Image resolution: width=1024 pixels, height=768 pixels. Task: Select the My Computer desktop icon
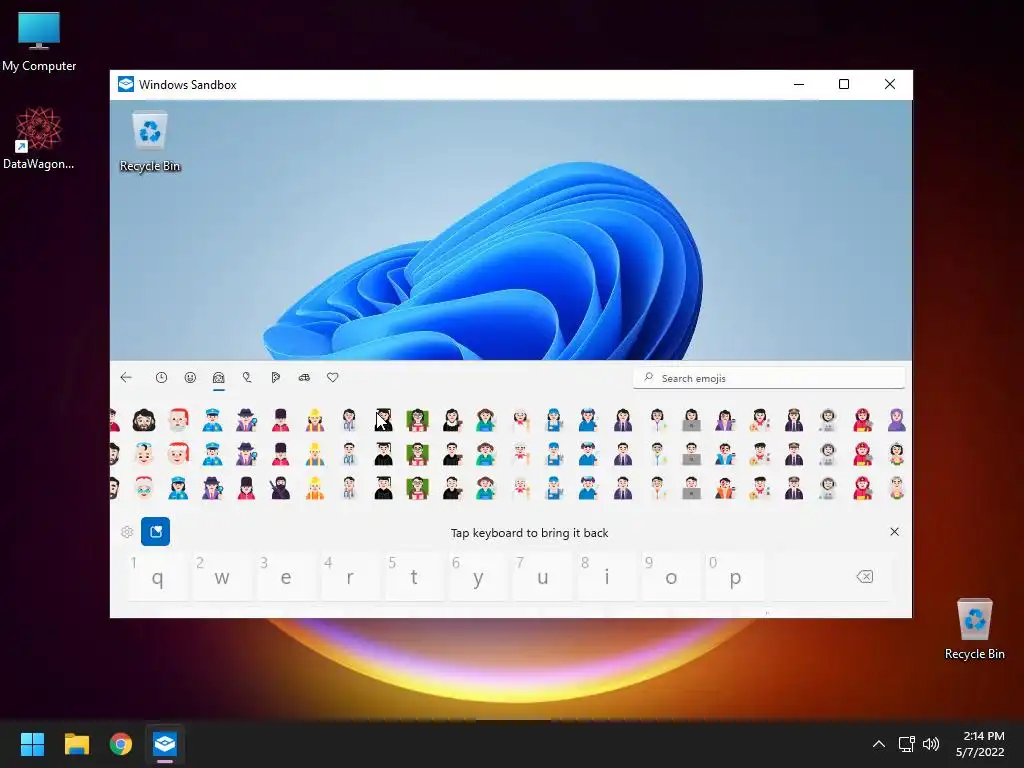[x=39, y=42]
